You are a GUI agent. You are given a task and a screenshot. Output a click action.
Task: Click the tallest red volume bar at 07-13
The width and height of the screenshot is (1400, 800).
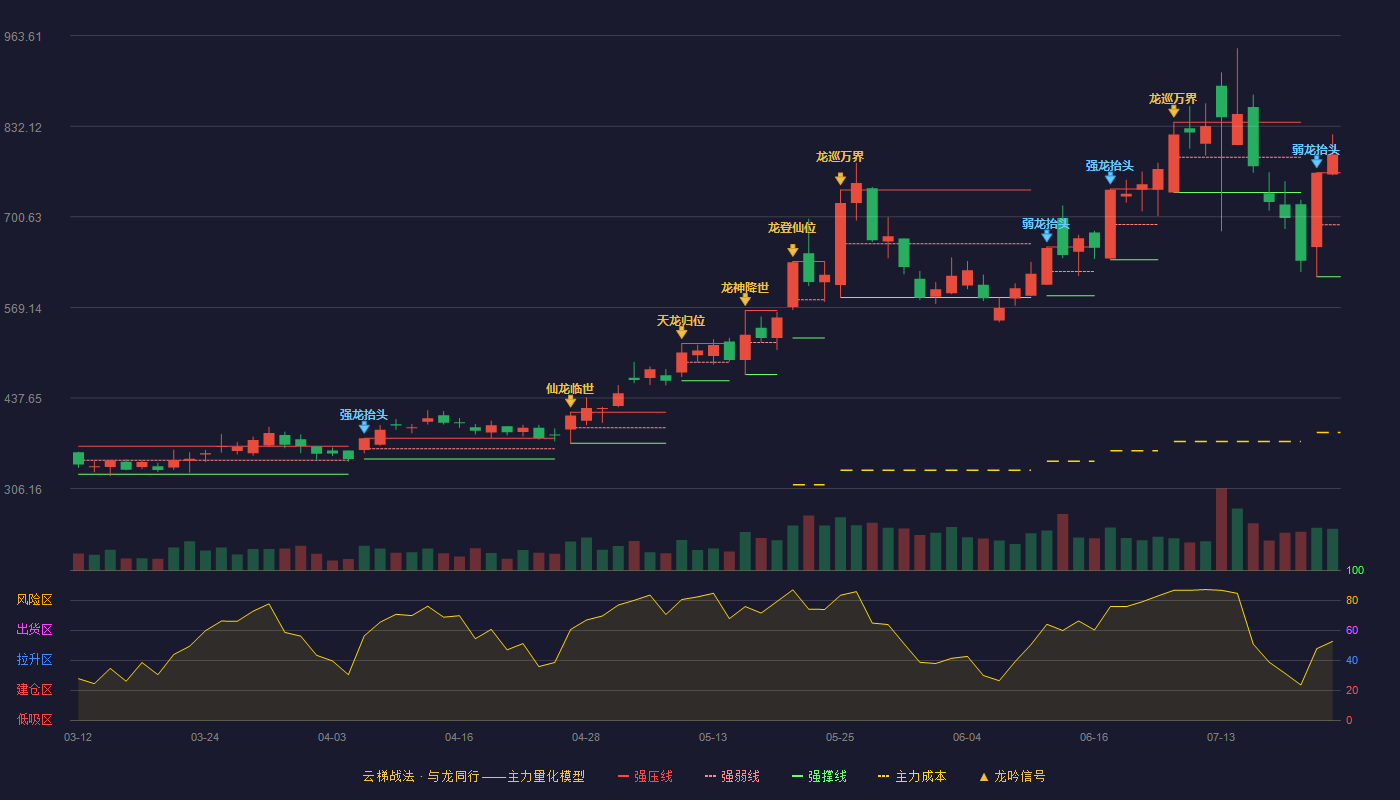coord(1221,529)
